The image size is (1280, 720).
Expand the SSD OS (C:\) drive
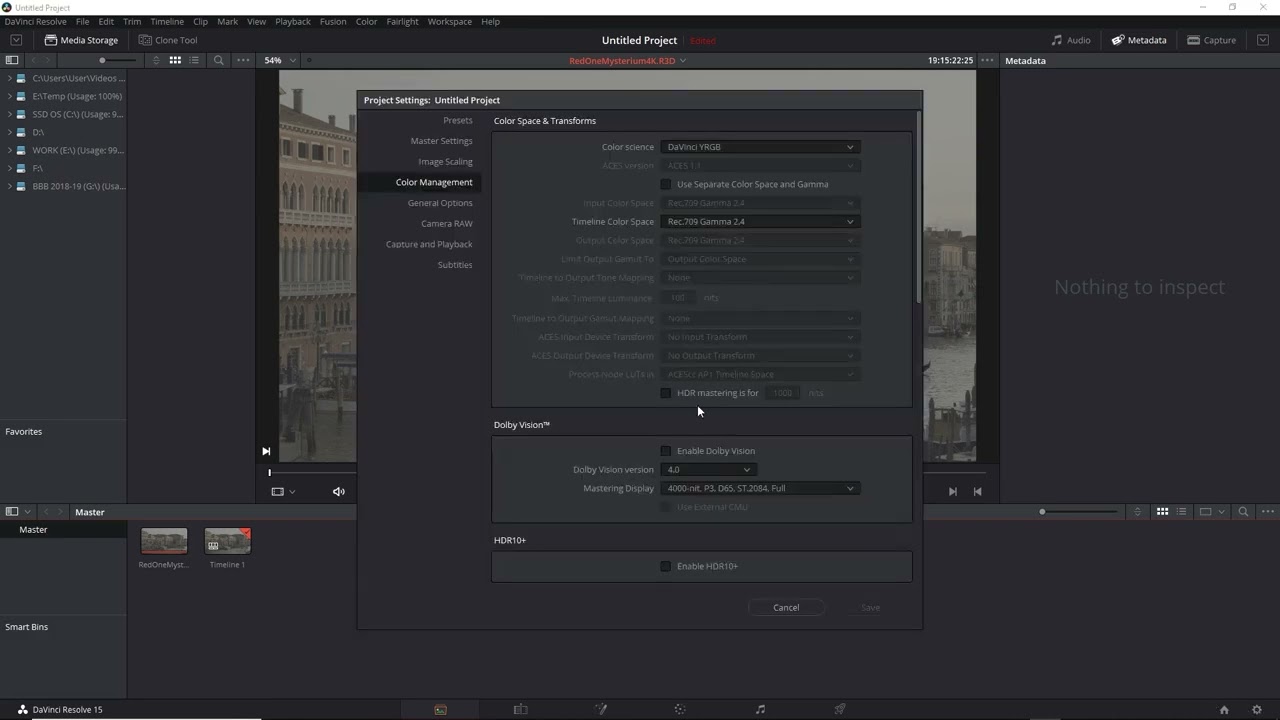(x=9, y=114)
